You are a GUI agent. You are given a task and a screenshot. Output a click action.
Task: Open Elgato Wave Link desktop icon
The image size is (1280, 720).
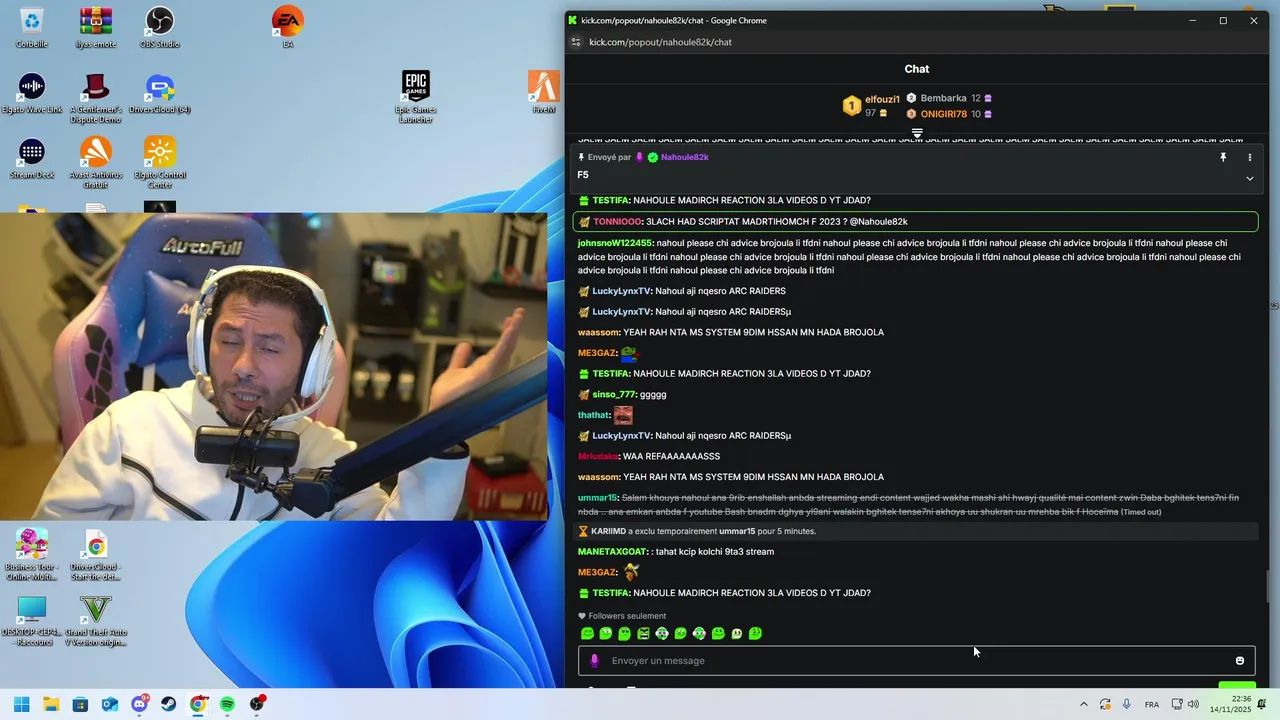coord(31,92)
